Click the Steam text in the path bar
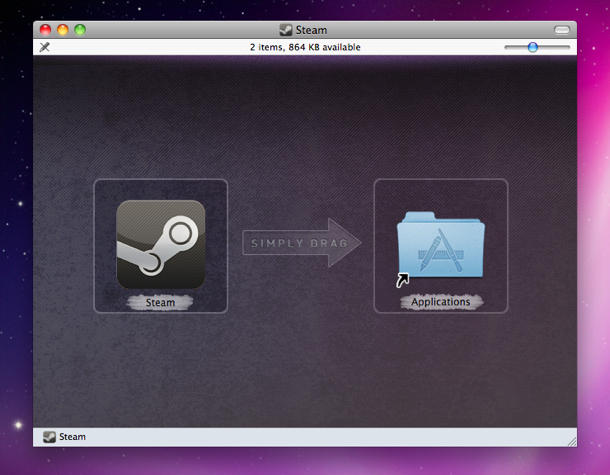This screenshot has width=610, height=475. pyautogui.click(x=72, y=437)
